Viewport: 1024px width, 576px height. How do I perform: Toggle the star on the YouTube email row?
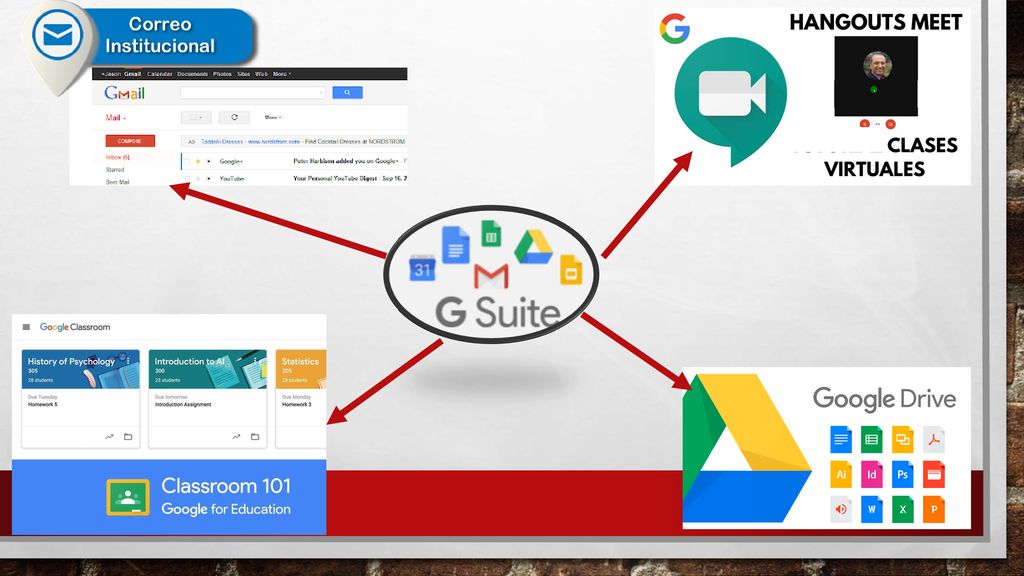pyautogui.click(x=199, y=178)
